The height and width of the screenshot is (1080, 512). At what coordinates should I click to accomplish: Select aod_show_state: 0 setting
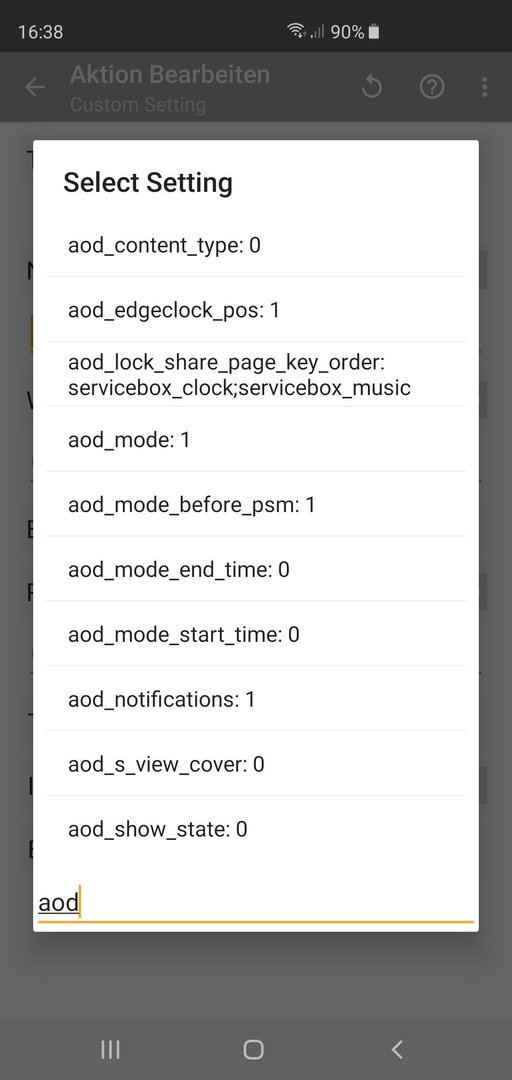pyautogui.click(x=256, y=829)
